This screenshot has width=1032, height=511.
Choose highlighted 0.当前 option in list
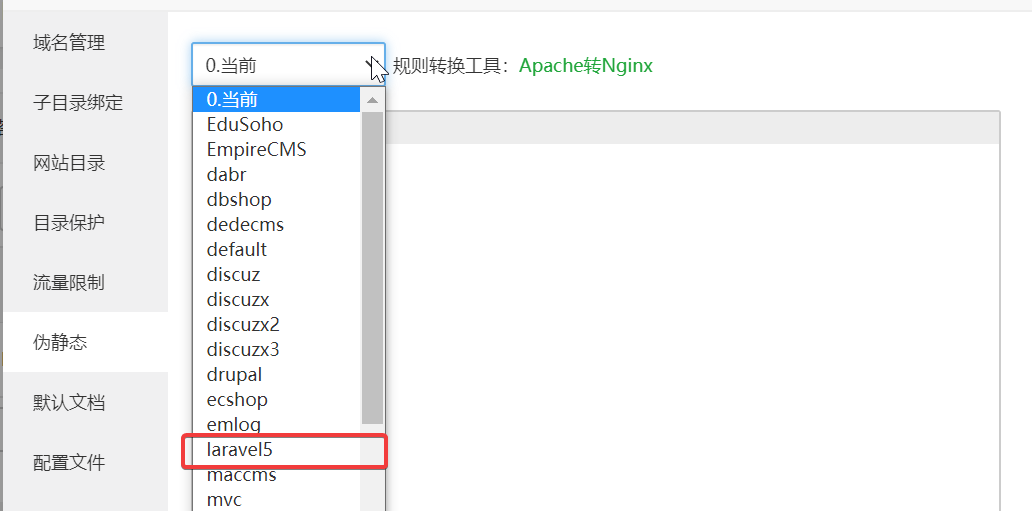coord(276,99)
